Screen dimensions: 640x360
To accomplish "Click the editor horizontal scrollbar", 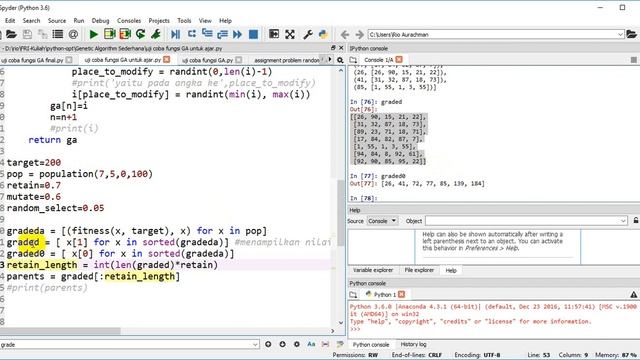I will pos(60,331).
